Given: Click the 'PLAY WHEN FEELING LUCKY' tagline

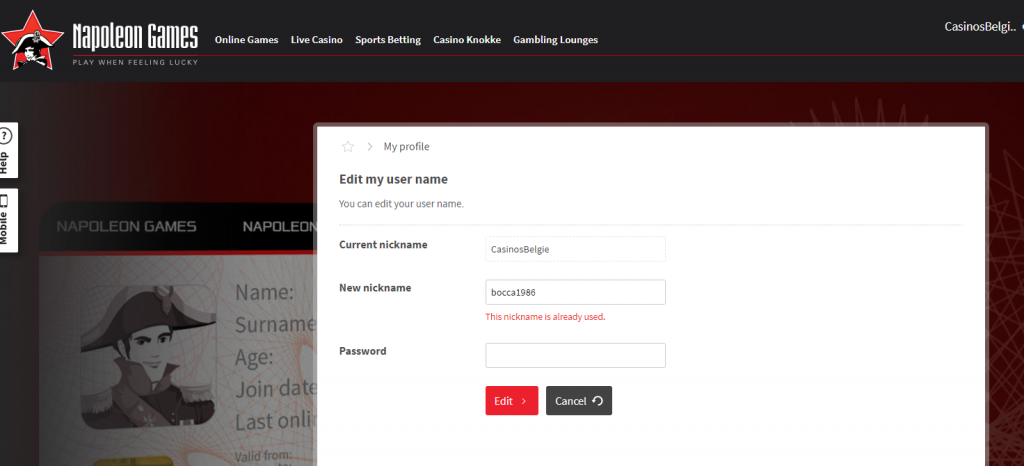Looking at the screenshot, I should [135, 63].
